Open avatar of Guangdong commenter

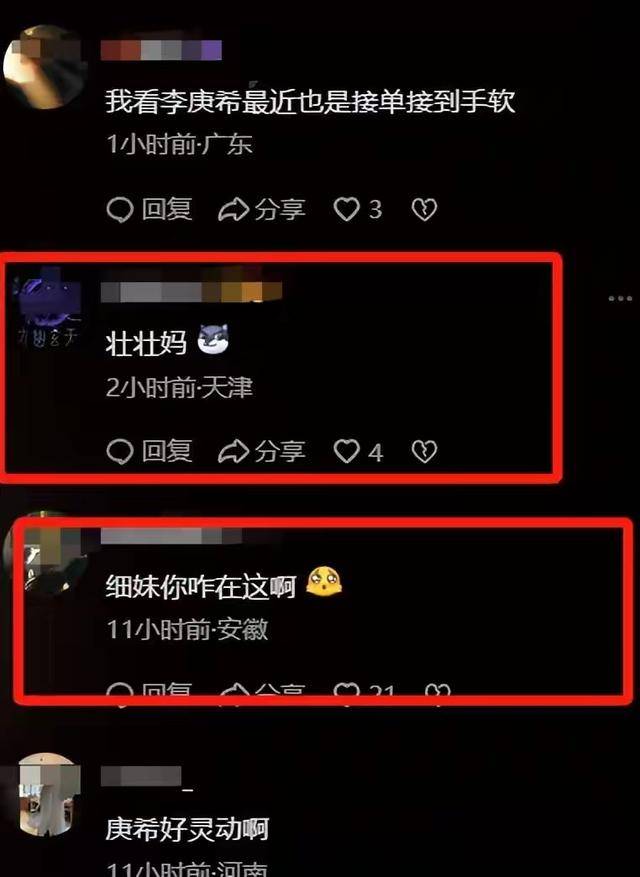point(44,67)
